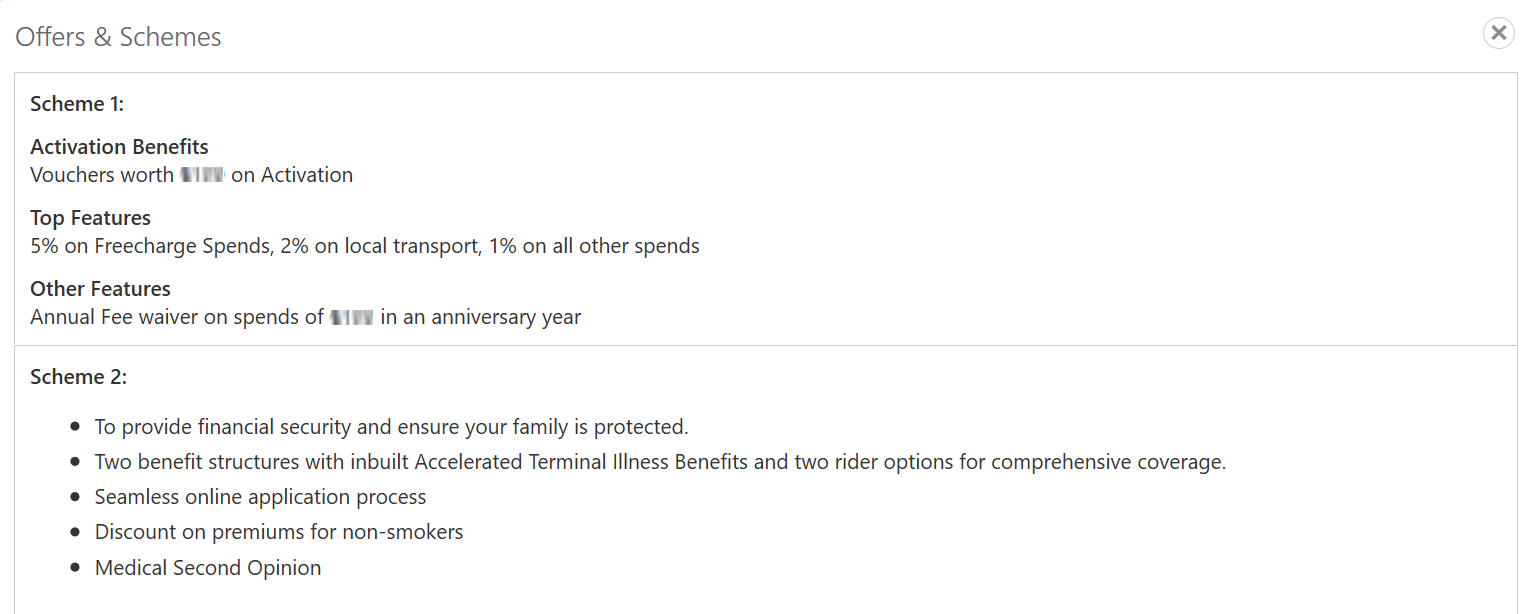Viewport: 1531px width, 614px height.
Task: Click the Activation Benefits heading
Action: 119,147
